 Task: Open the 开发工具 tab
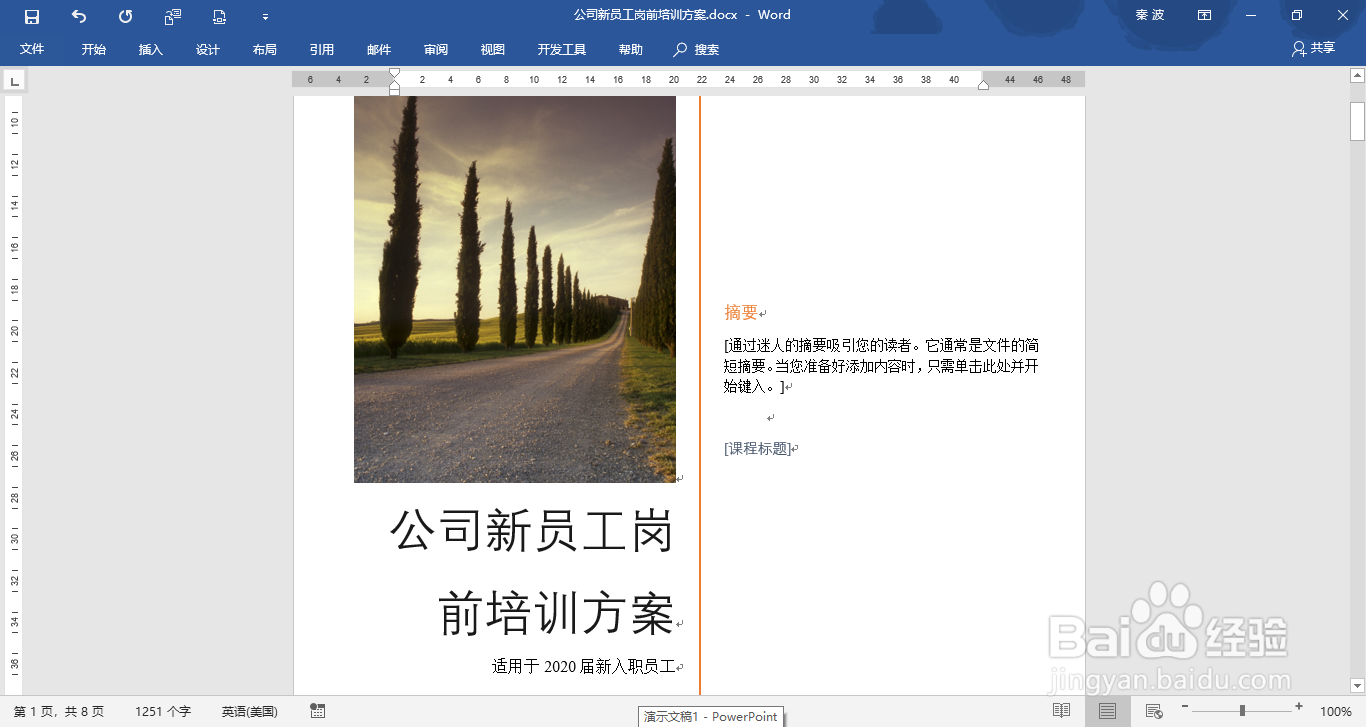point(562,49)
